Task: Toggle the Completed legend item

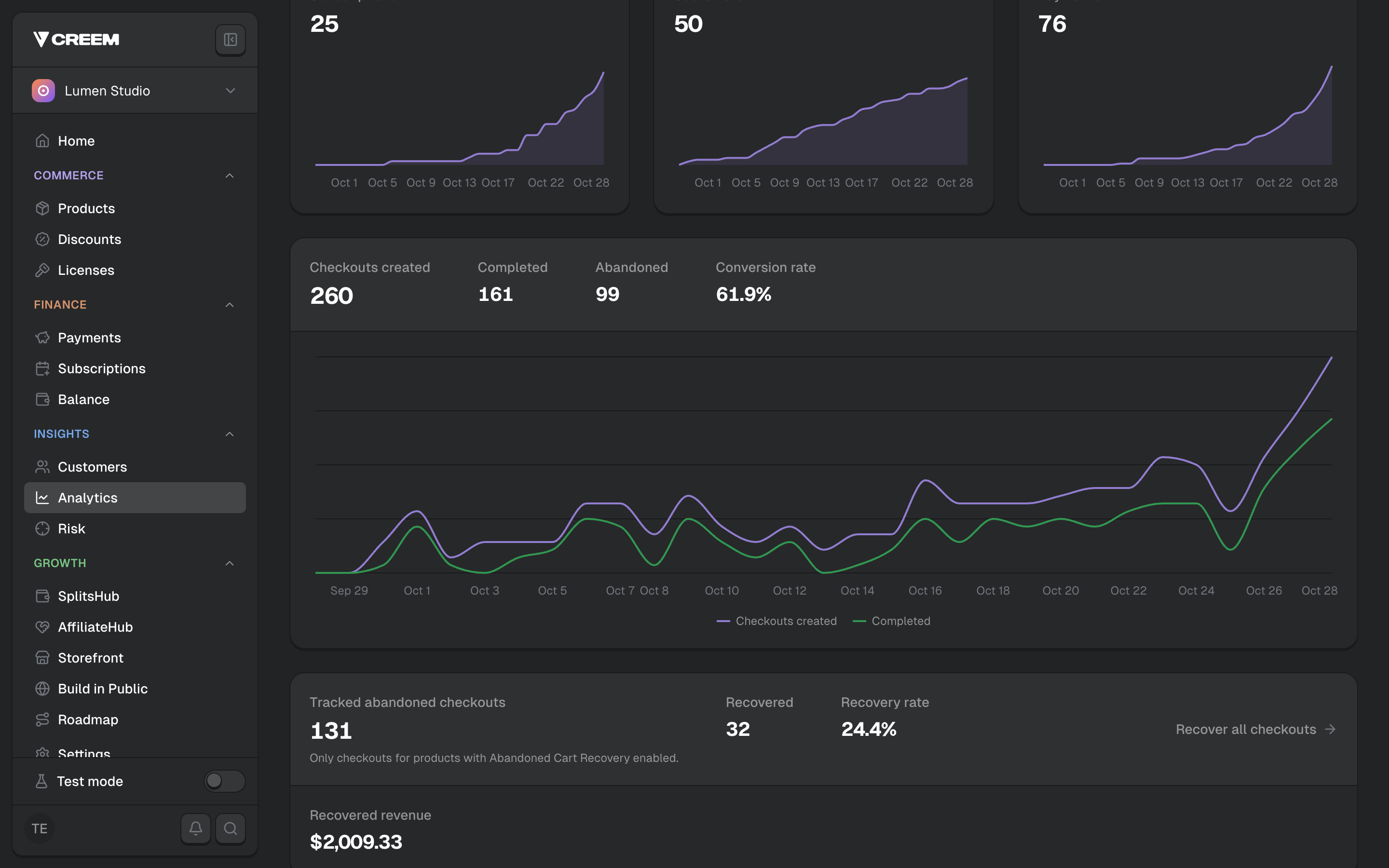Action: pyautogui.click(x=891, y=621)
